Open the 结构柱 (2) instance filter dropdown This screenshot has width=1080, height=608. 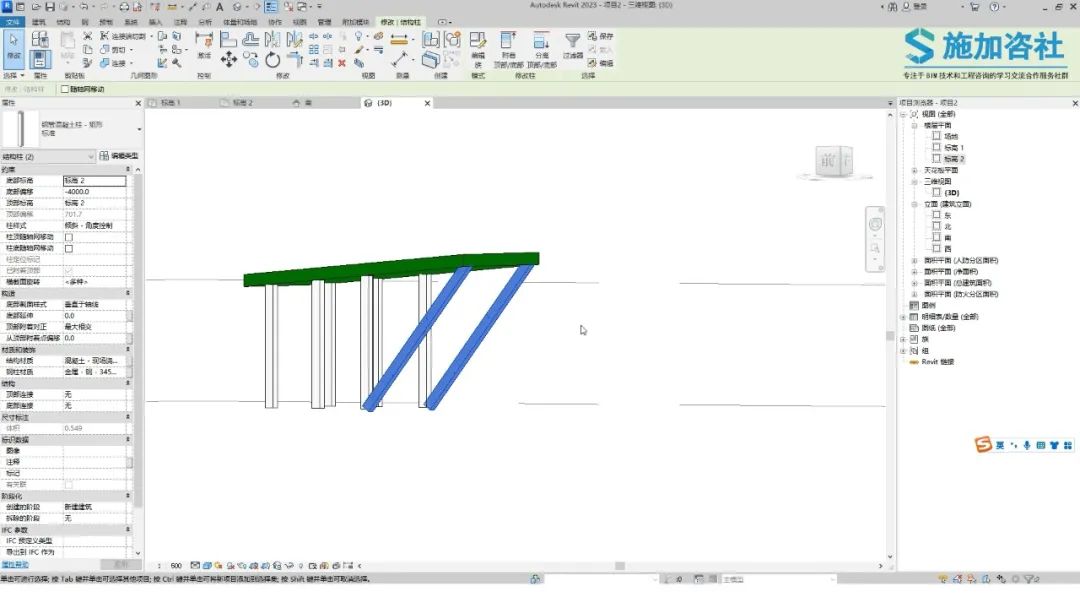pyautogui.click(x=48, y=156)
